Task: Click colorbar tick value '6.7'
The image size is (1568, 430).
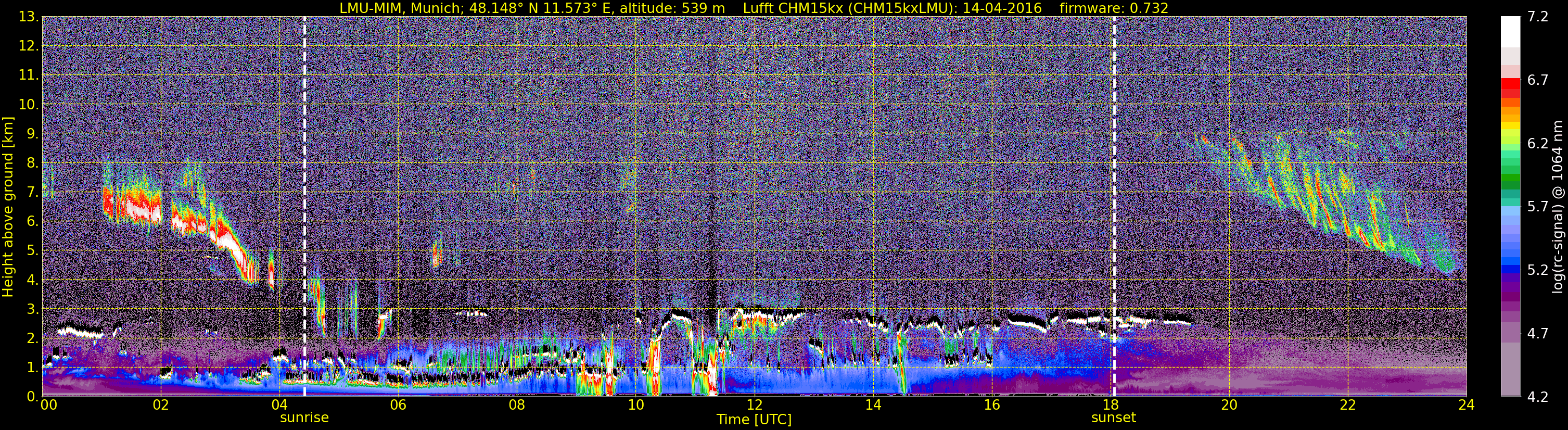Action: 1538,80
